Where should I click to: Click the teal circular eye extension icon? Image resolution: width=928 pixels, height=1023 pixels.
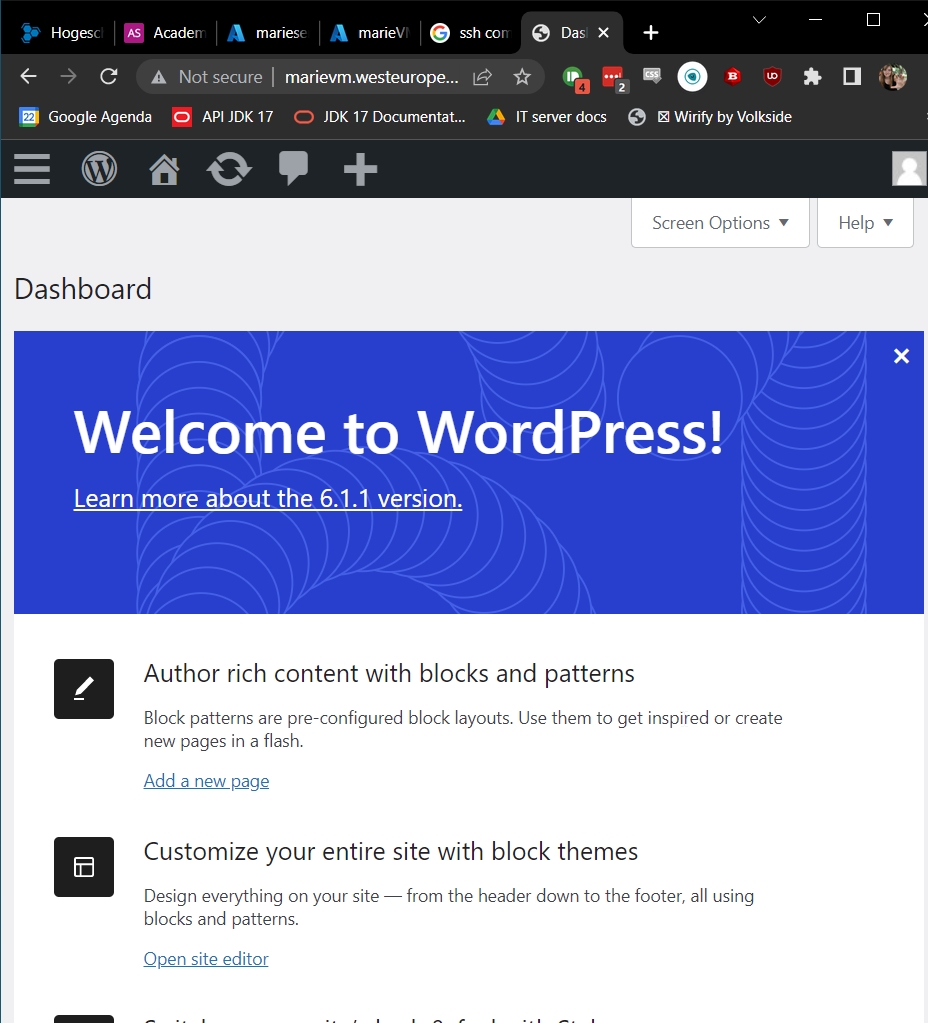coord(692,77)
